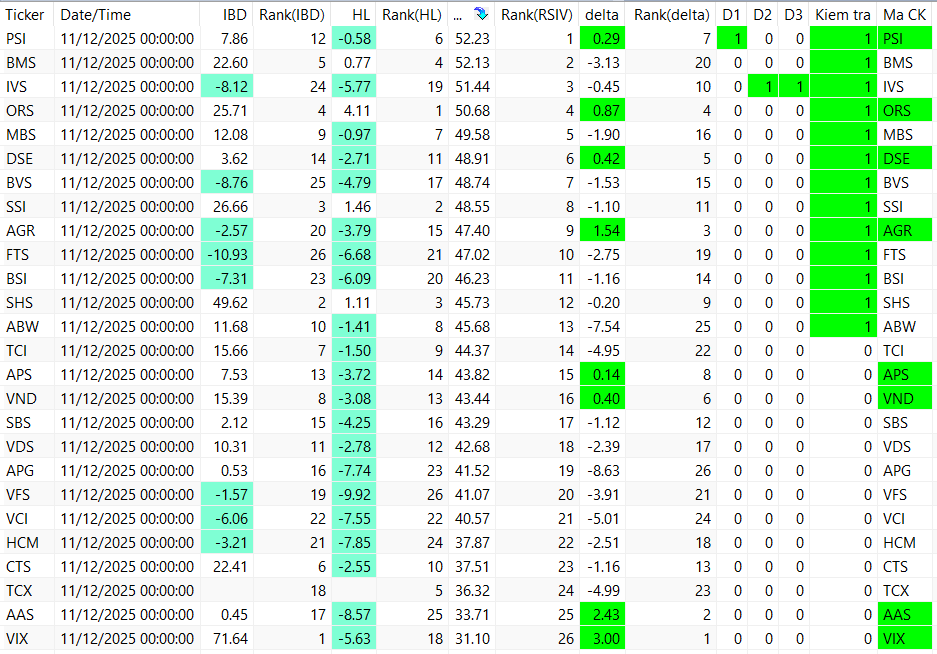
Task: Click the Rank(IBD) column header
Action: click(x=292, y=14)
